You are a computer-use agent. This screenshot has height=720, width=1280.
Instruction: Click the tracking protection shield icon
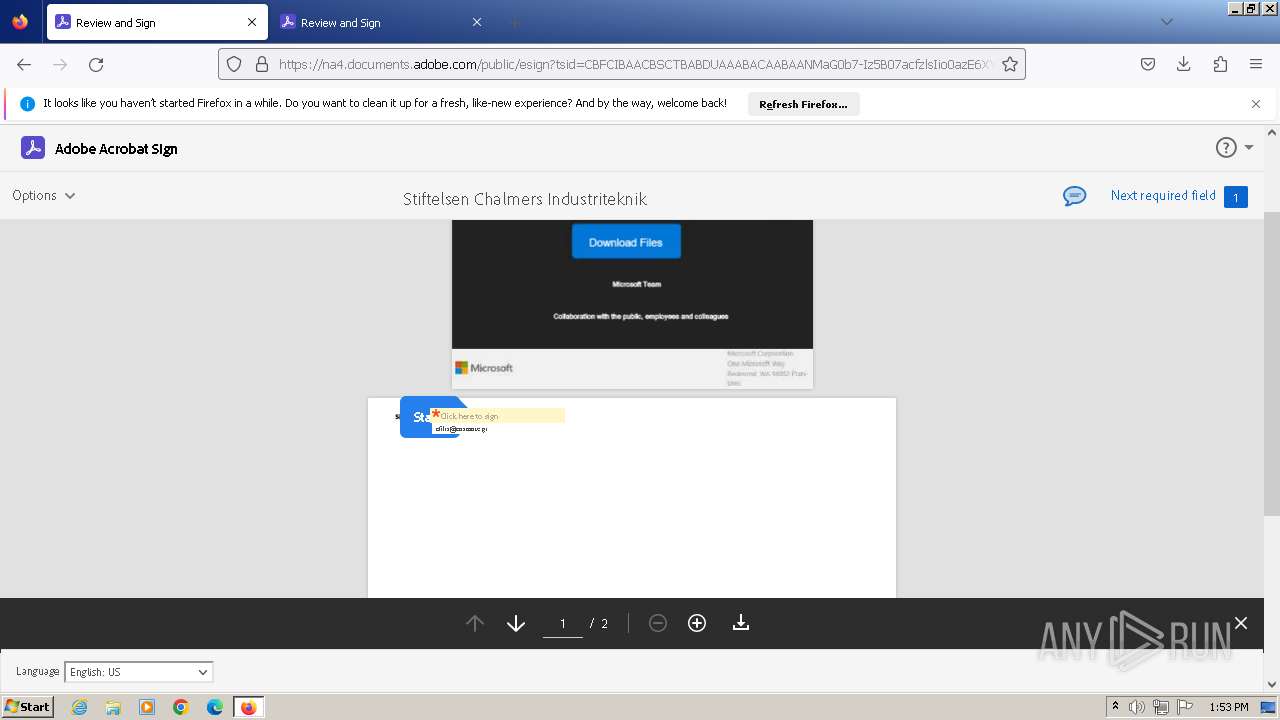(234, 64)
